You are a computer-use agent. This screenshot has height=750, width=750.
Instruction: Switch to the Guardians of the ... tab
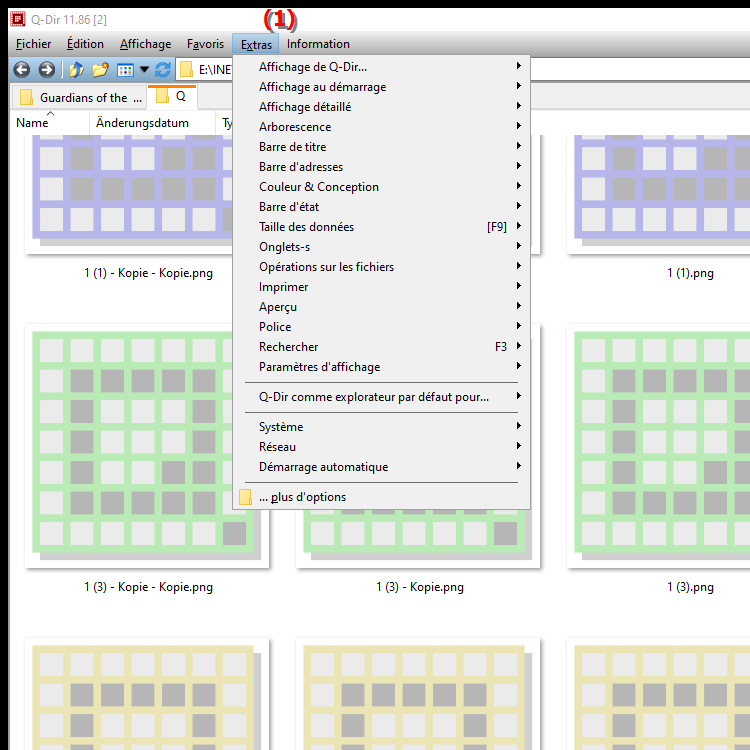coord(78,98)
